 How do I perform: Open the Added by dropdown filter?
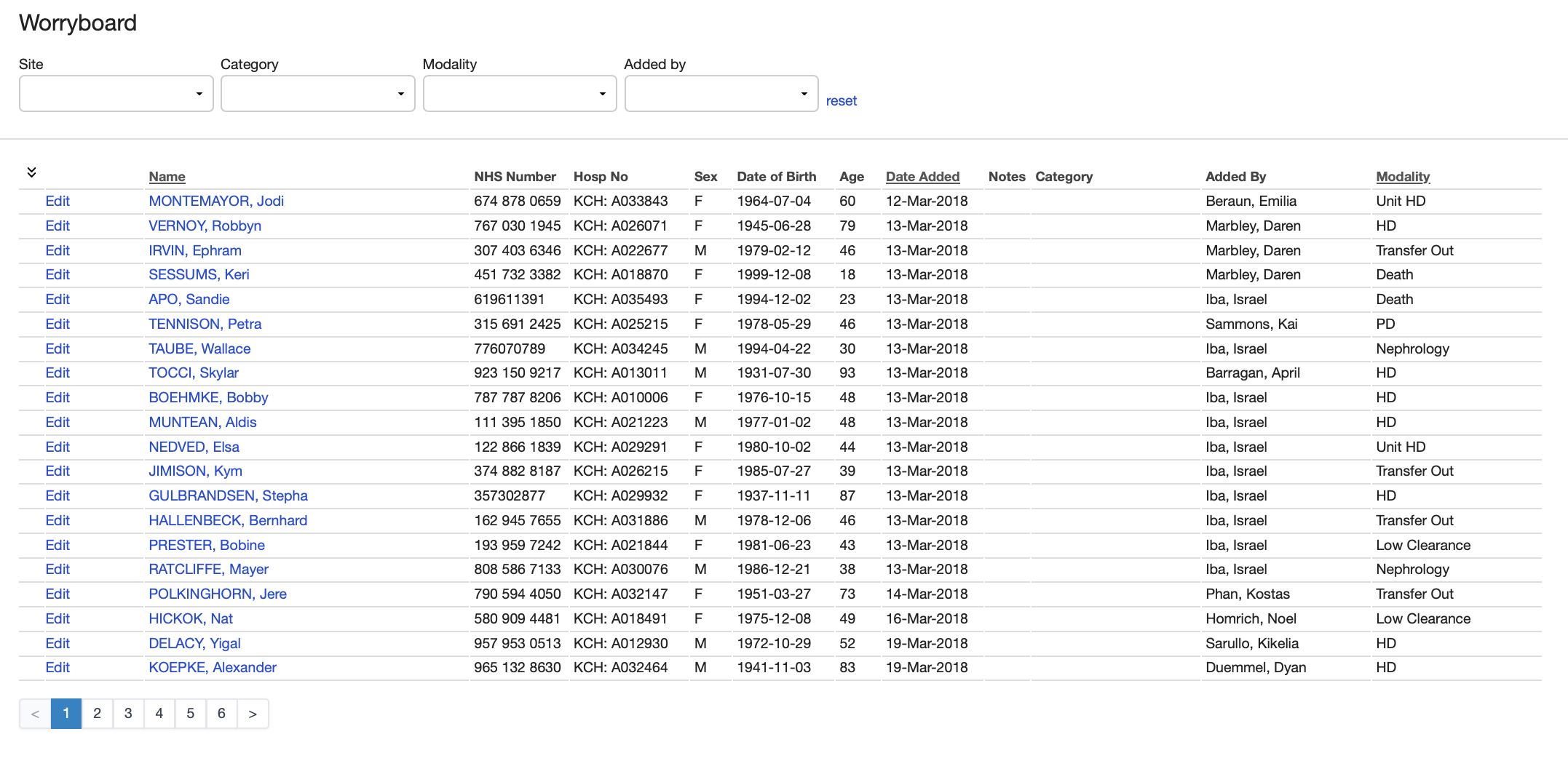click(x=721, y=94)
